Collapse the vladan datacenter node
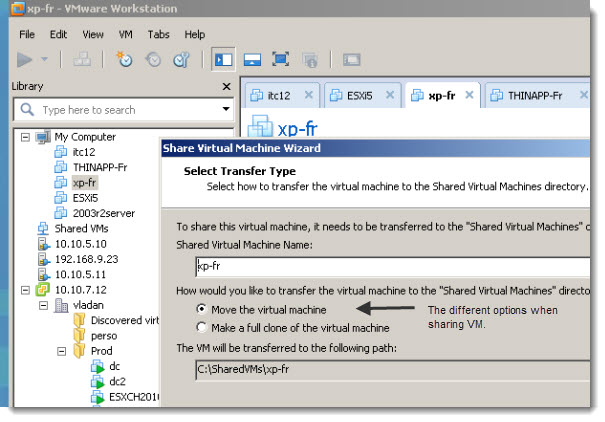 coord(44,305)
